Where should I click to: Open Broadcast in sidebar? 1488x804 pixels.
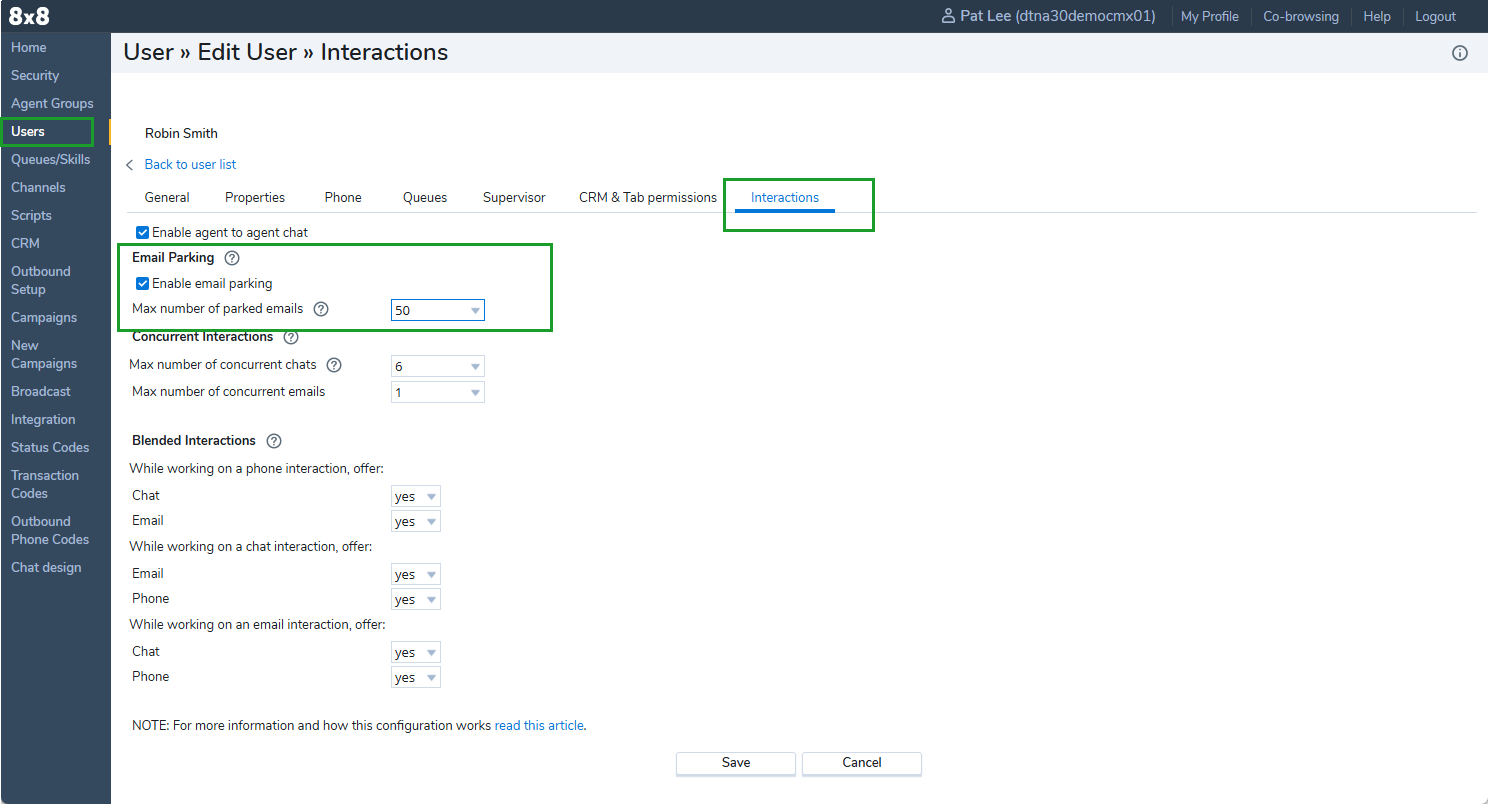coord(41,392)
